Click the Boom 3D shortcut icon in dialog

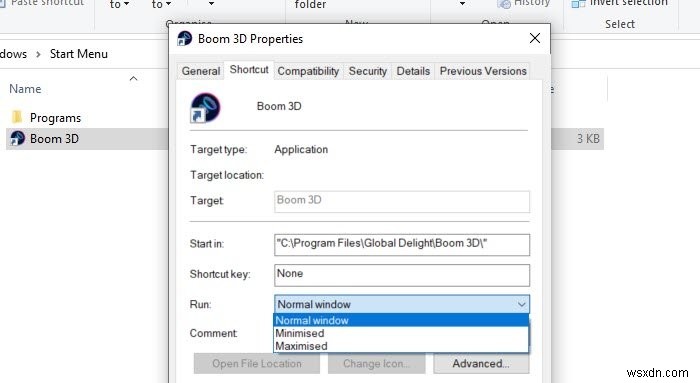(205, 107)
